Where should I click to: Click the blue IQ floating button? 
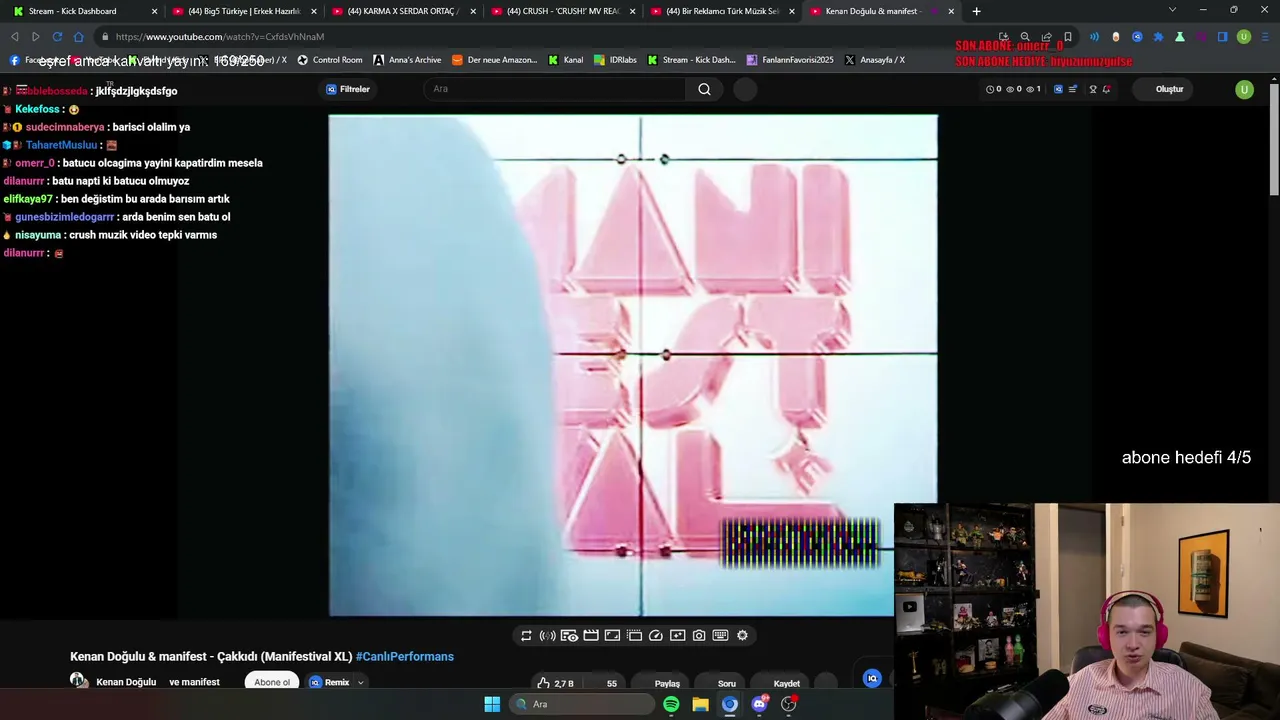pos(872,678)
